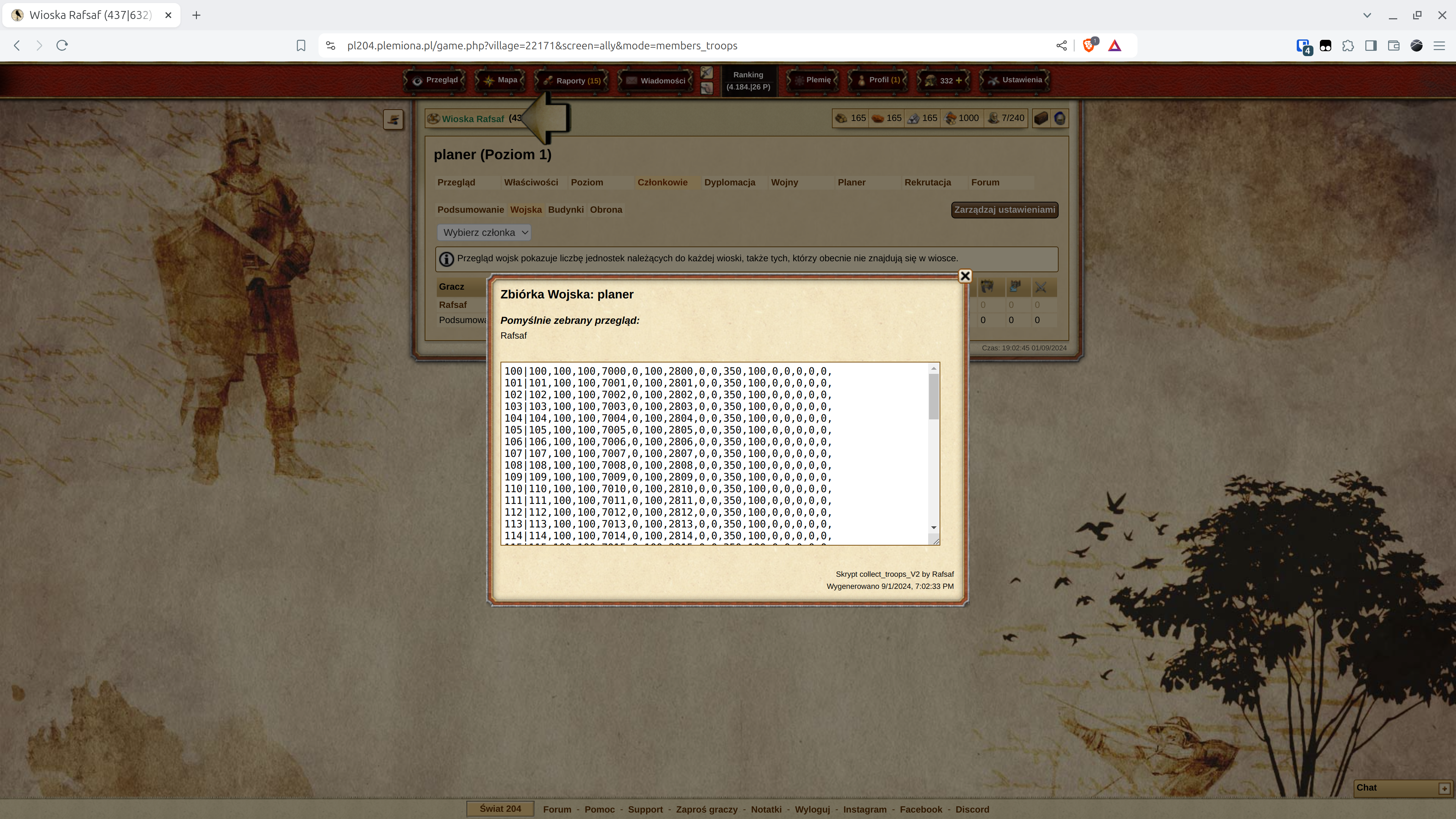This screenshot has width=1456, height=819.
Task: Close the Zbiórka Wojska popup dialog
Action: click(x=965, y=276)
